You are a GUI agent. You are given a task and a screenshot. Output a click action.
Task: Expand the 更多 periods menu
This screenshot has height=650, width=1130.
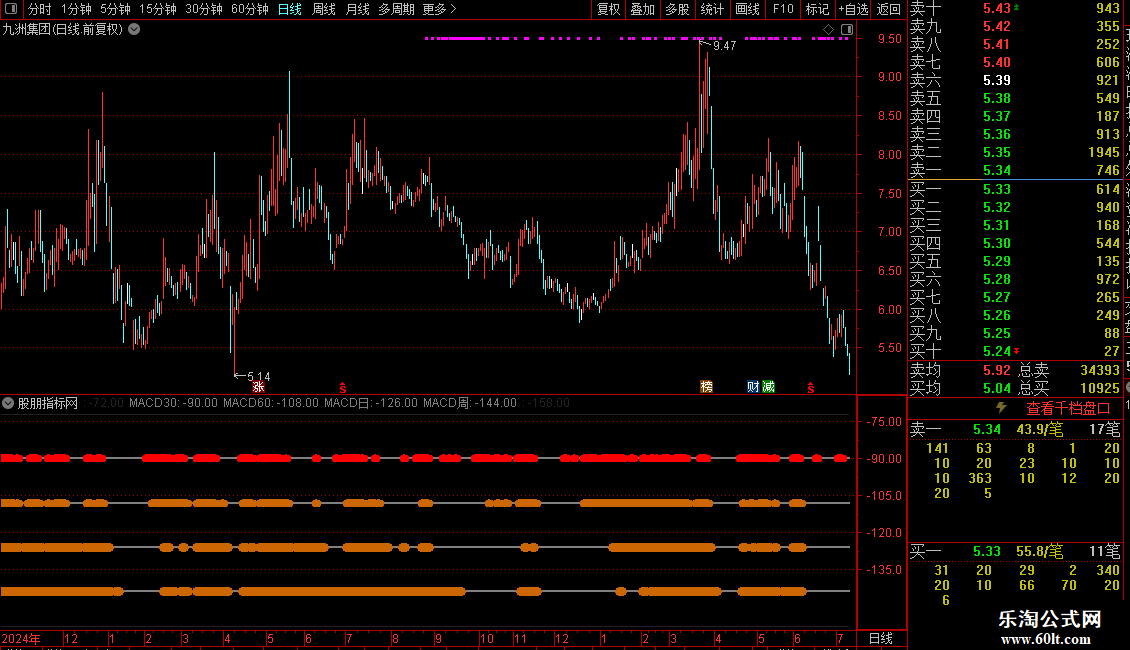click(440, 9)
